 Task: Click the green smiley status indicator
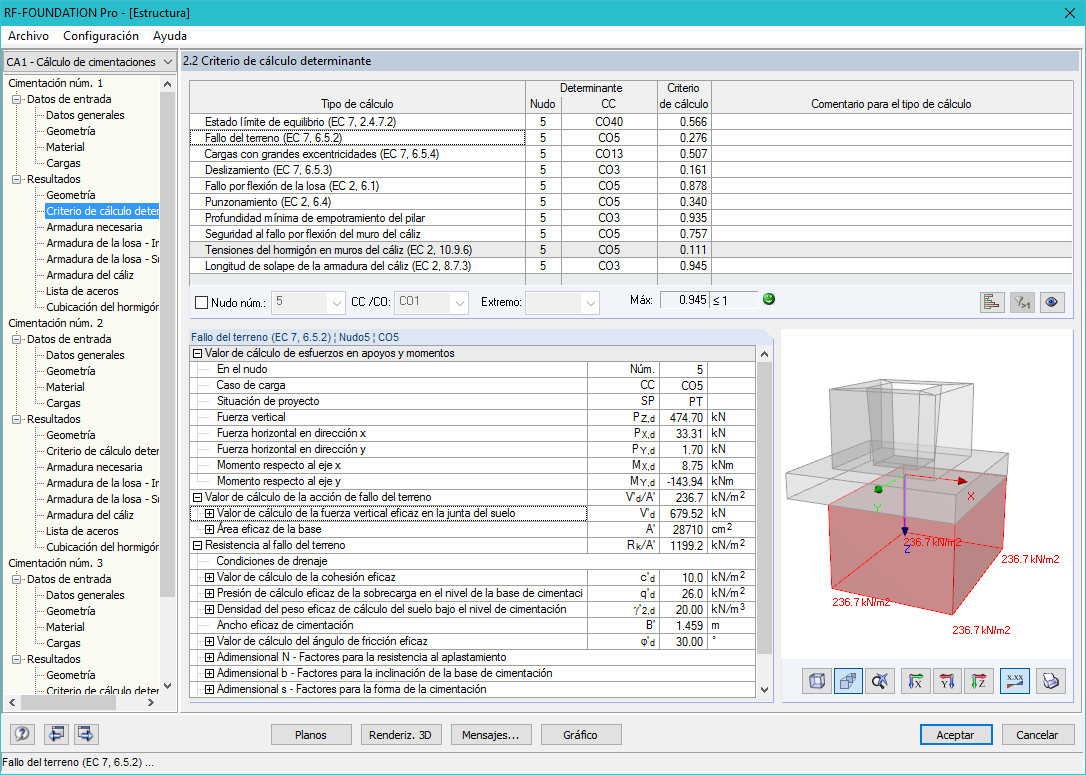(x=769, y=299)
